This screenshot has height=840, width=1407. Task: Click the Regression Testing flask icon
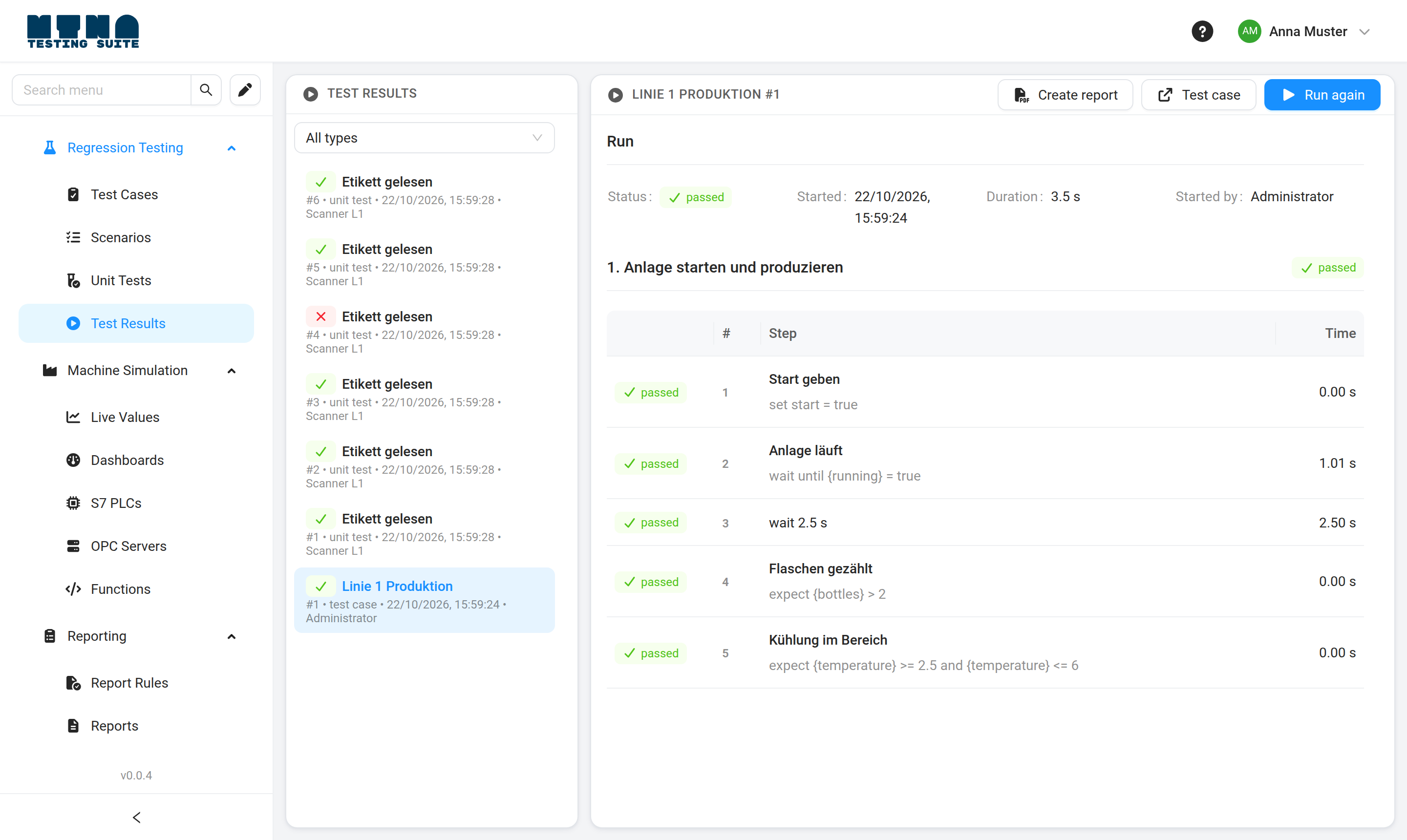coord(50,148)
